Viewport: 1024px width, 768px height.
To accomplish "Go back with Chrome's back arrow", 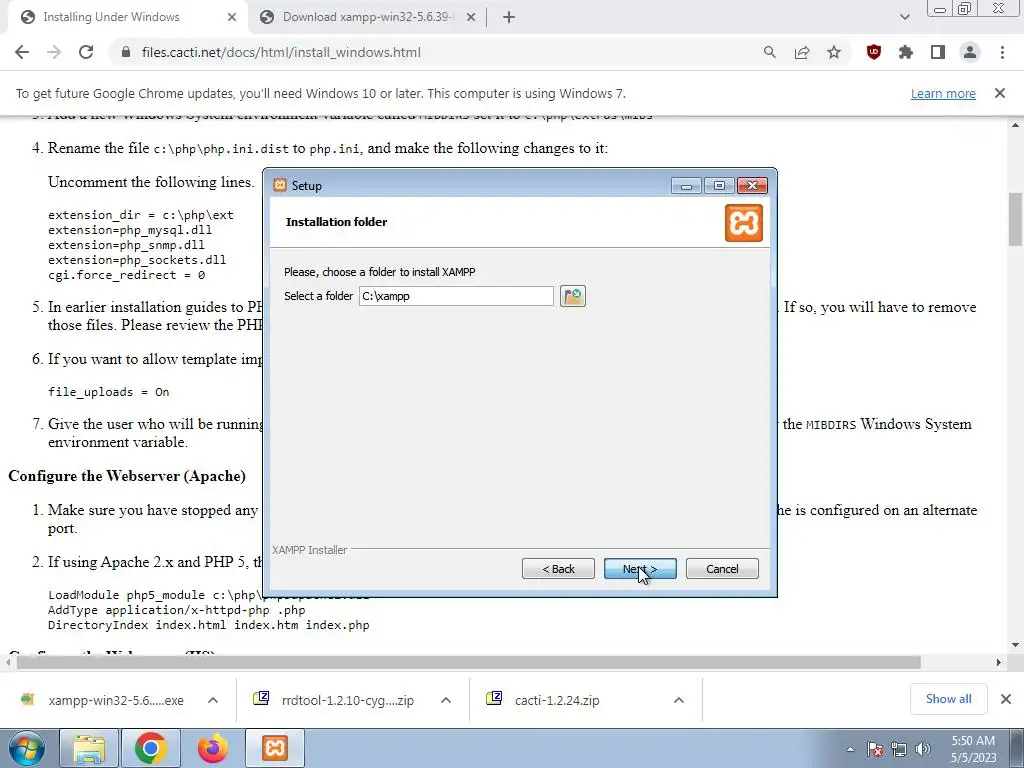I will coord(22,52).
